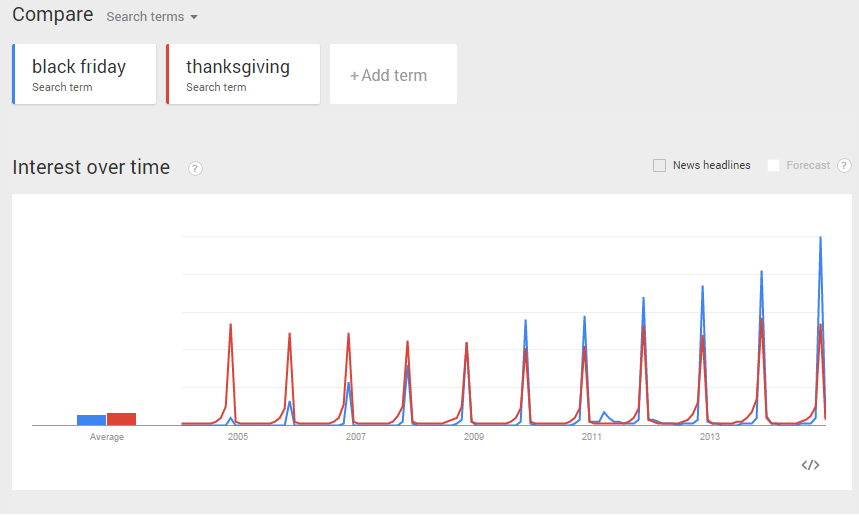Screen dimensions: 859x516
Task: Open the Search terms dropdown
Action: click(152, 17)
